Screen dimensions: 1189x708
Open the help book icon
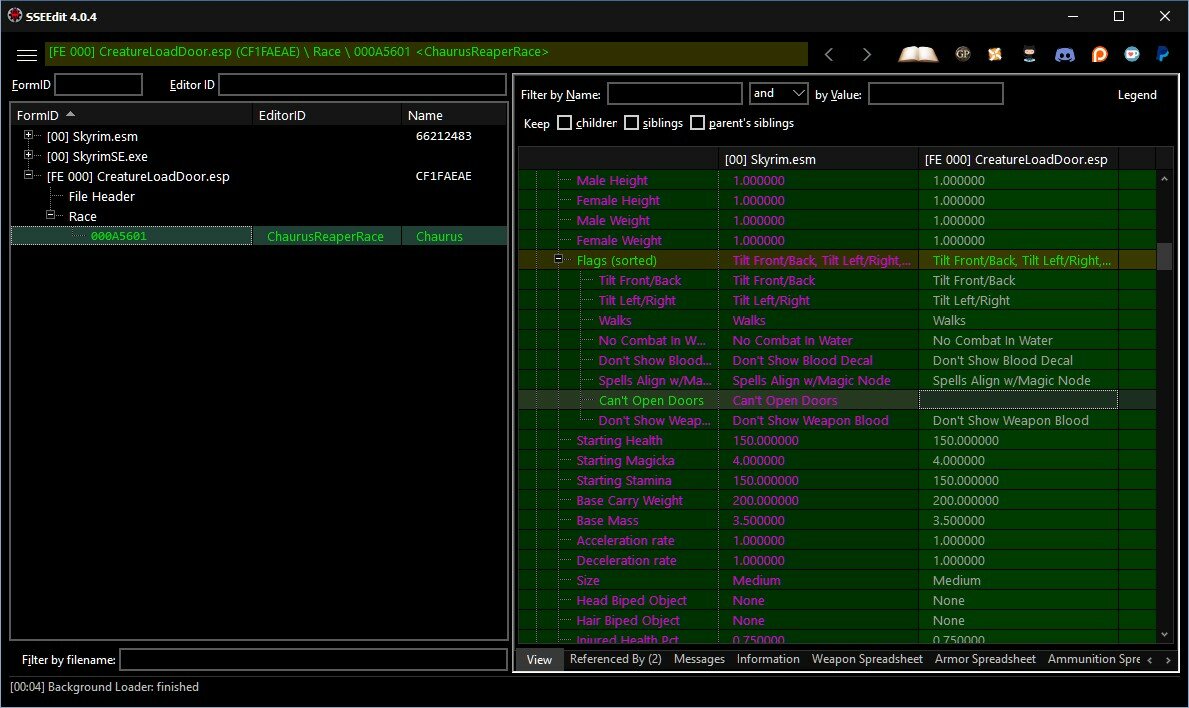click(918, 54)
